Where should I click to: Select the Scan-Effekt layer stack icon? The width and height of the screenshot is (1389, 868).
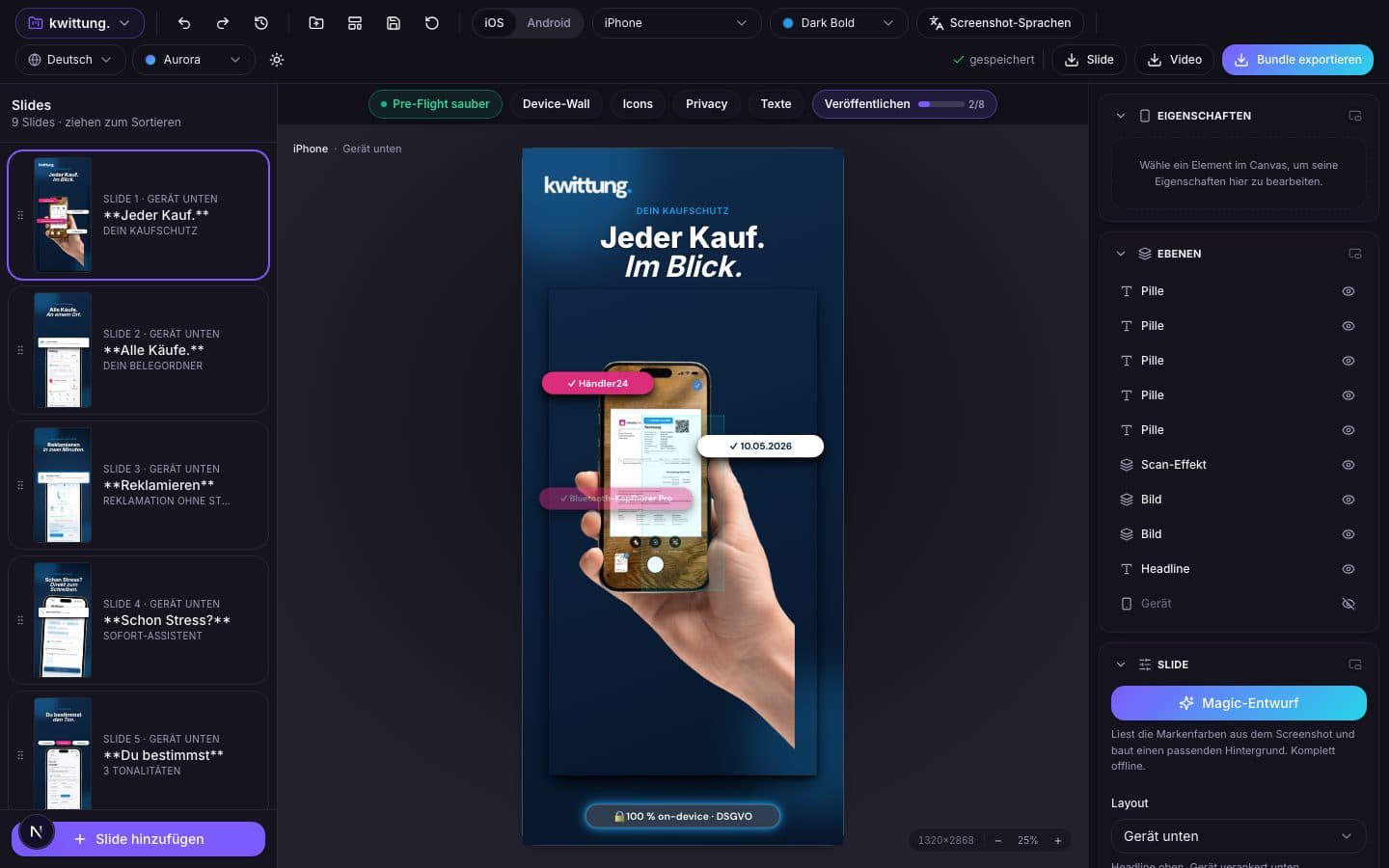click(1127, 465)
